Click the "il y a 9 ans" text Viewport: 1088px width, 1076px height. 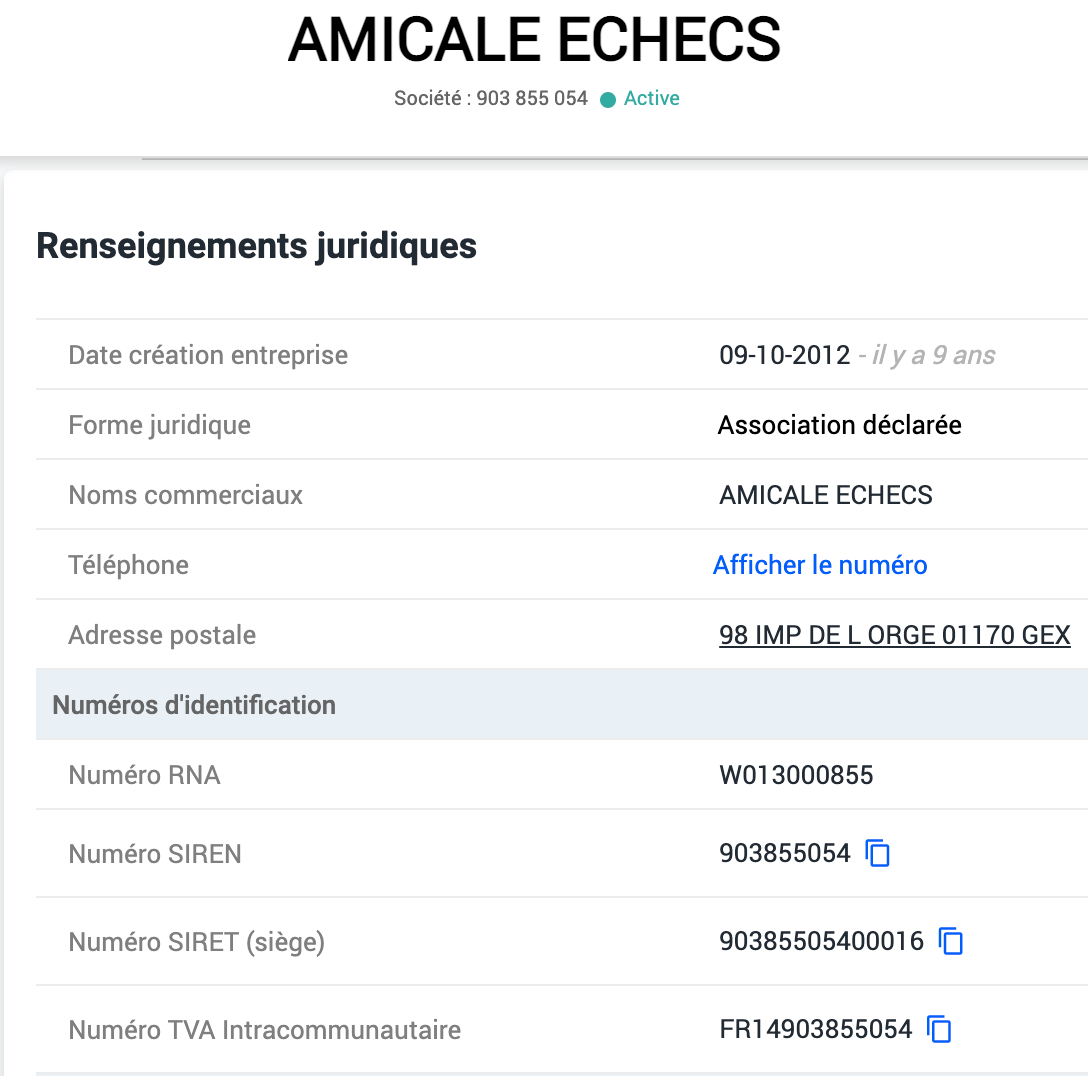point(933,355)
